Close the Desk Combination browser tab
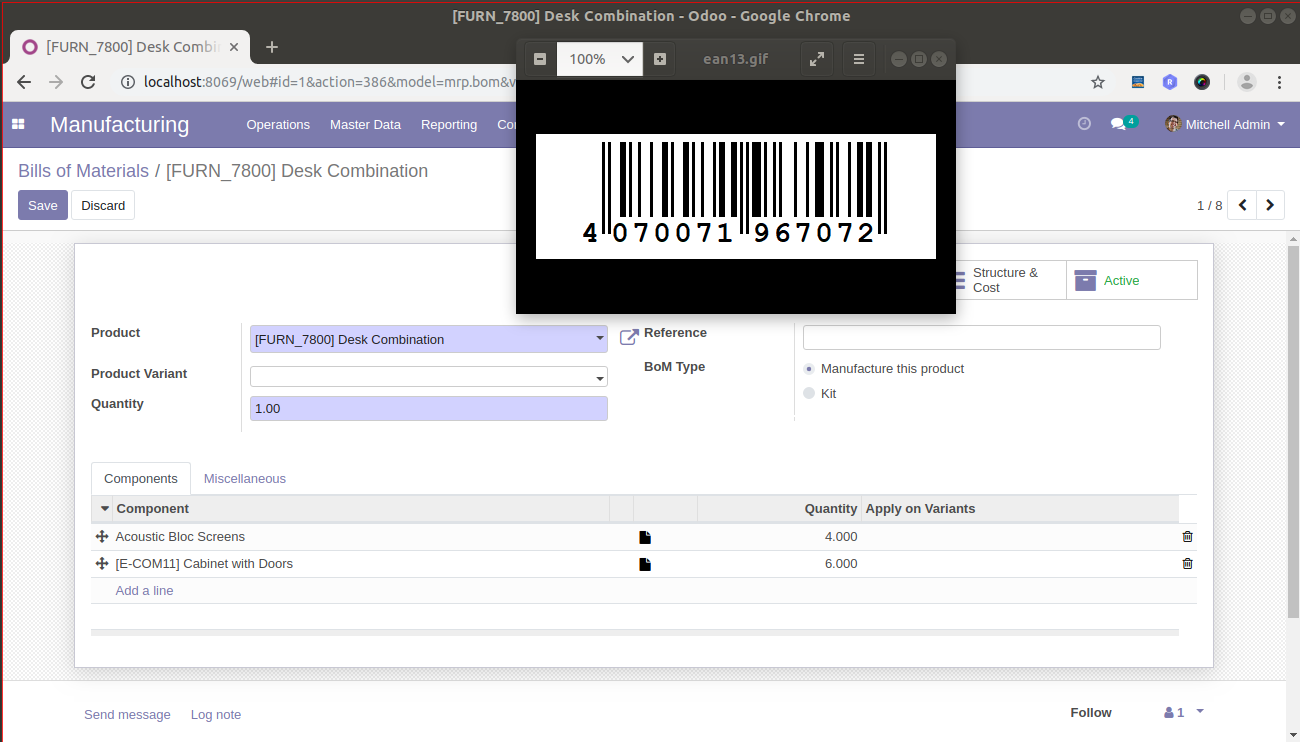1300x742 pixels. [x=235, y=47]
